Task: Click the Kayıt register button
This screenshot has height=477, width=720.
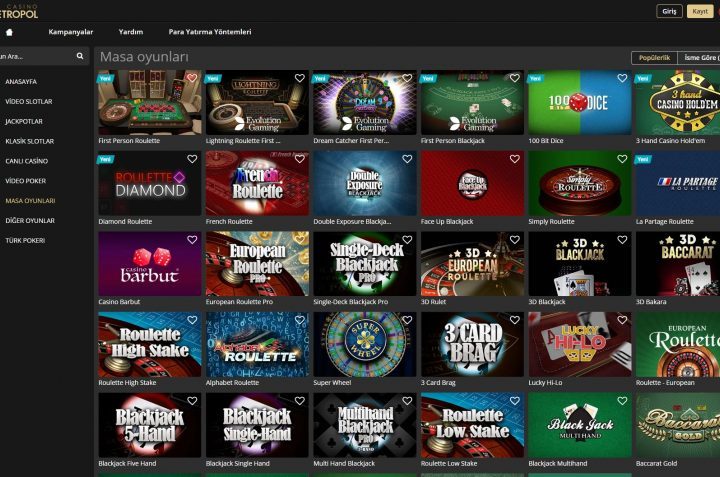Action: [x=700, y=11]
